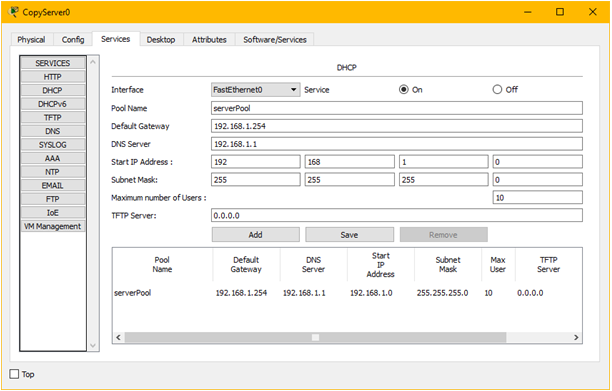This screenshot has height=391, width=612.
Task: Open the FTP service settings
Action: pos(53,199)
